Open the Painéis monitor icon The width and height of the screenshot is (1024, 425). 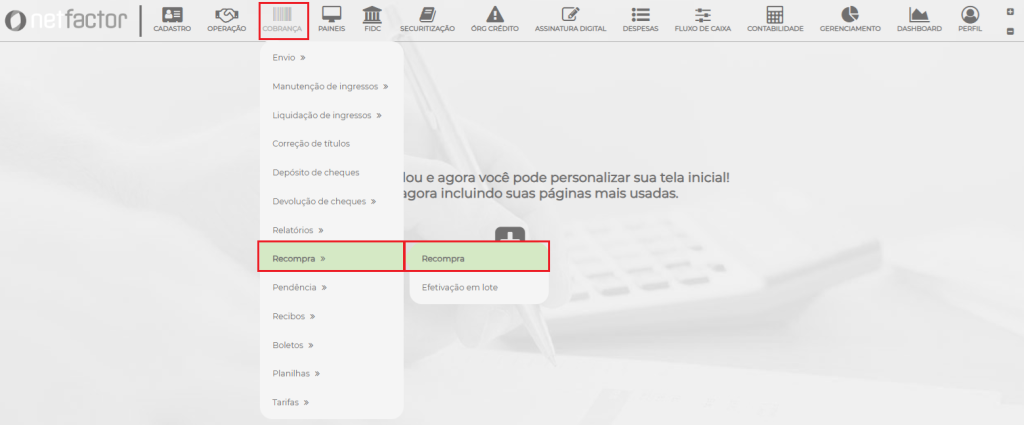[332, 14]
